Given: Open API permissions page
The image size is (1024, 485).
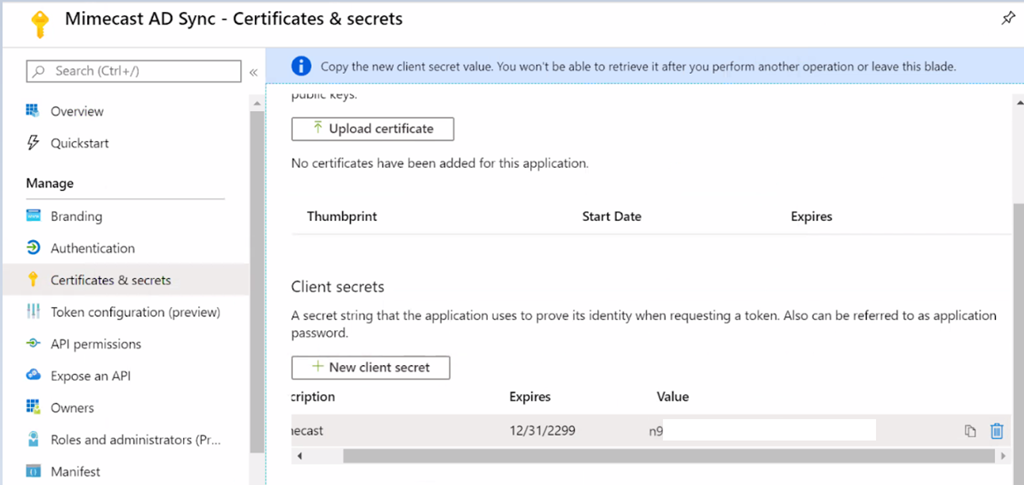Looking at the screenshot, I should [96, 344].
